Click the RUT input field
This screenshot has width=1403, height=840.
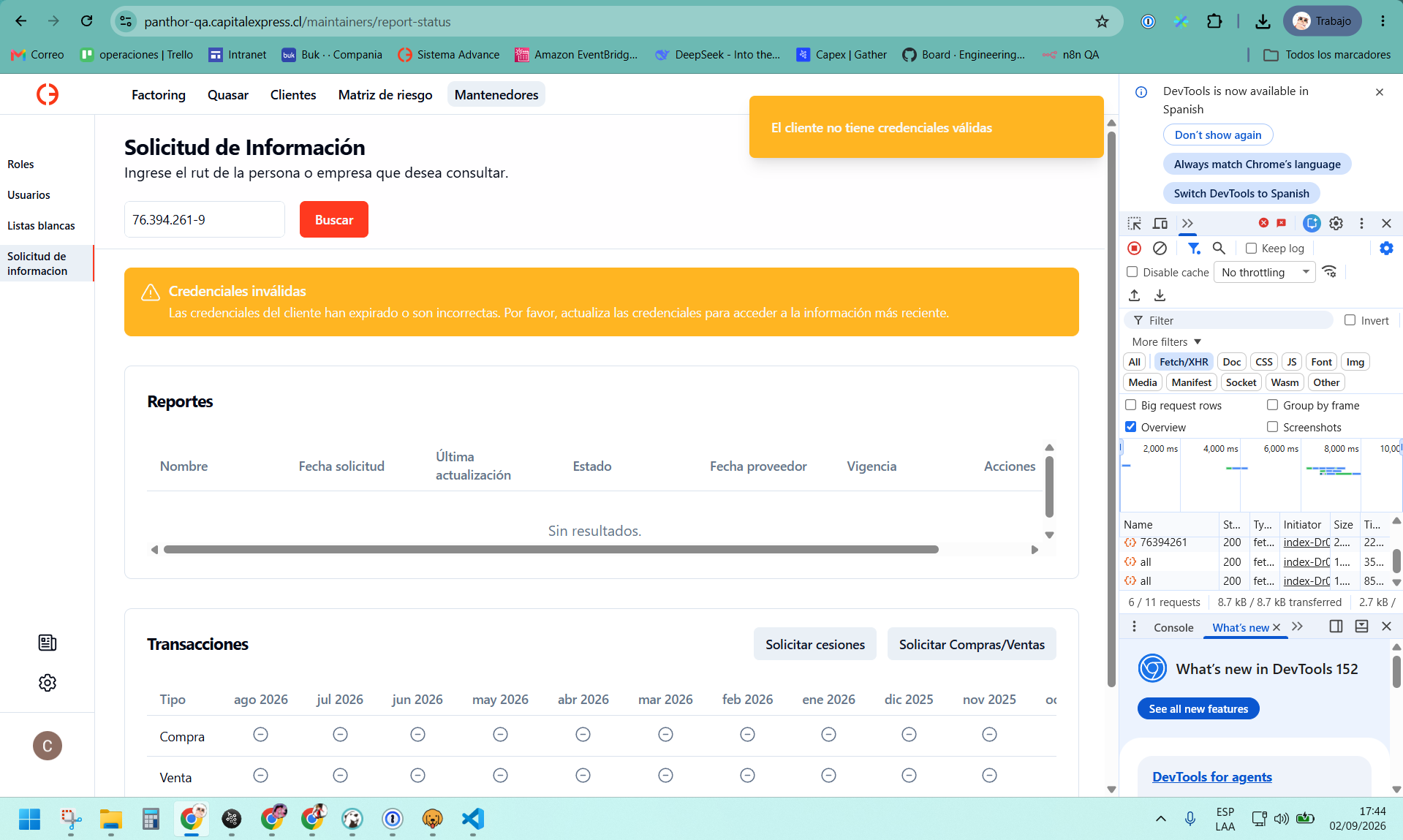(x=205, y=219)
